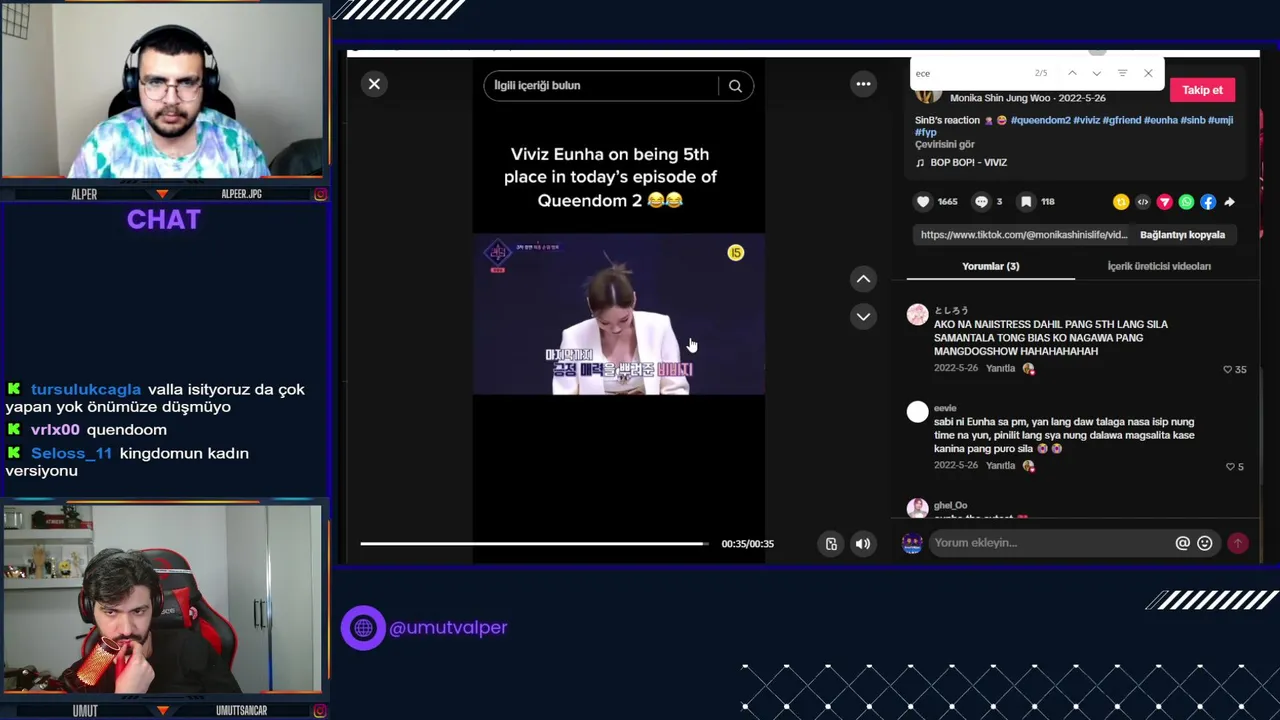Select the Yorumlar (3) tab

point(990,266)
